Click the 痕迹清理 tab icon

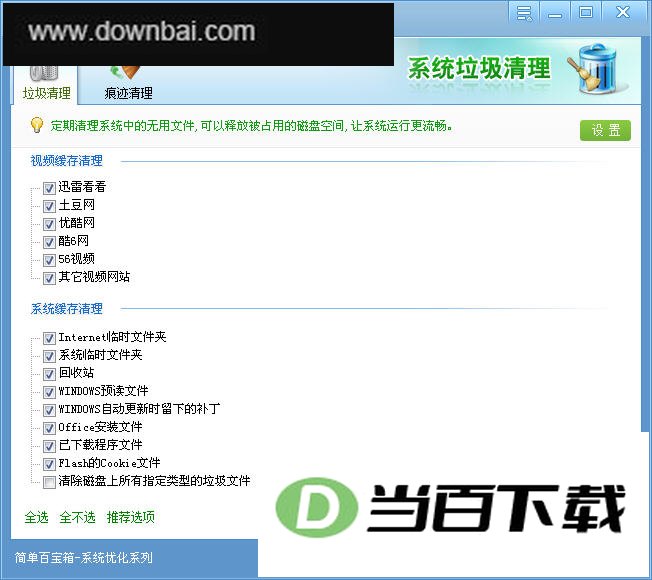pyautogui.click(x=126, y=72)
